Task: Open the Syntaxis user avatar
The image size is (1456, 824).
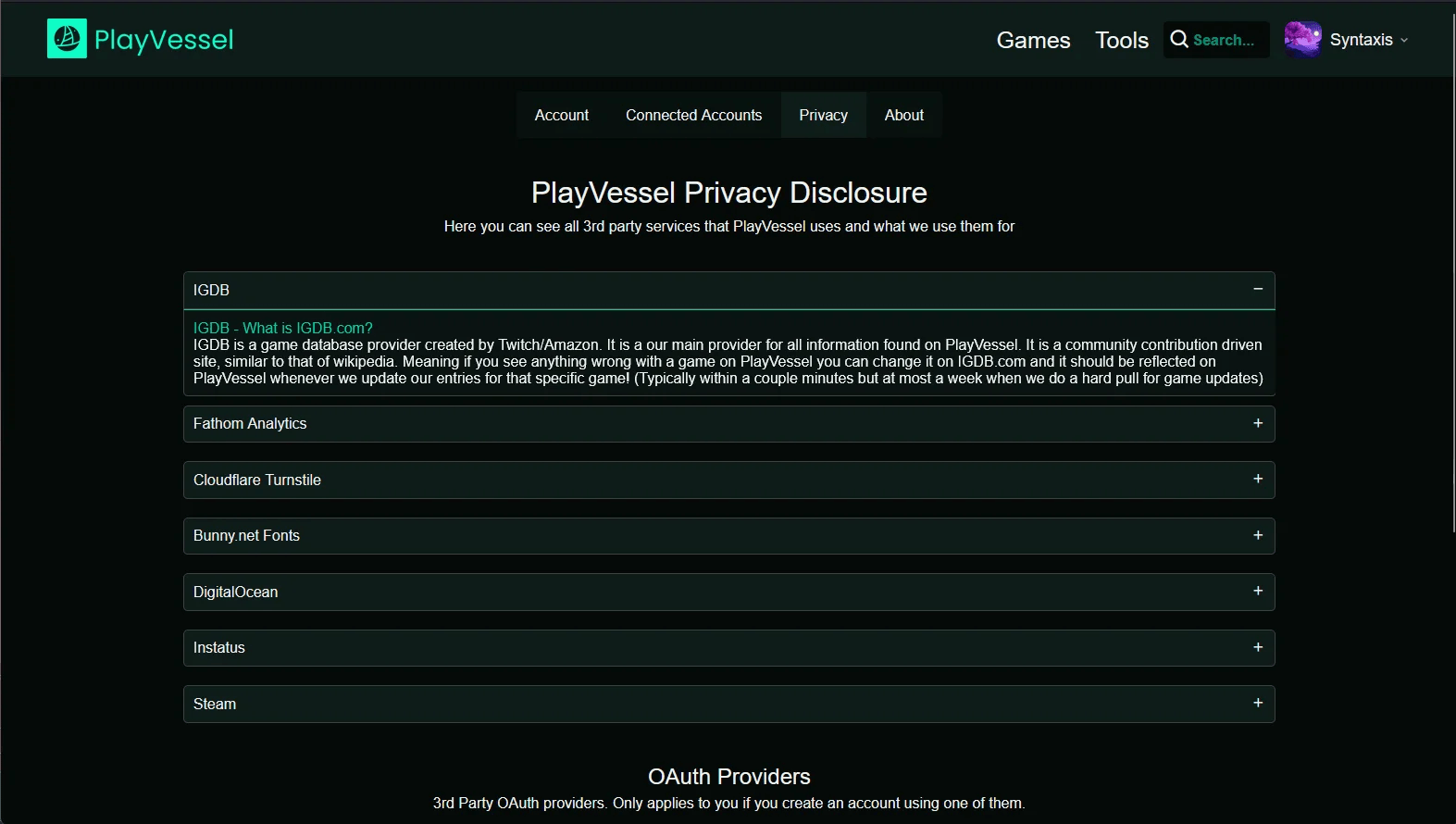Action: (1302, 39)
